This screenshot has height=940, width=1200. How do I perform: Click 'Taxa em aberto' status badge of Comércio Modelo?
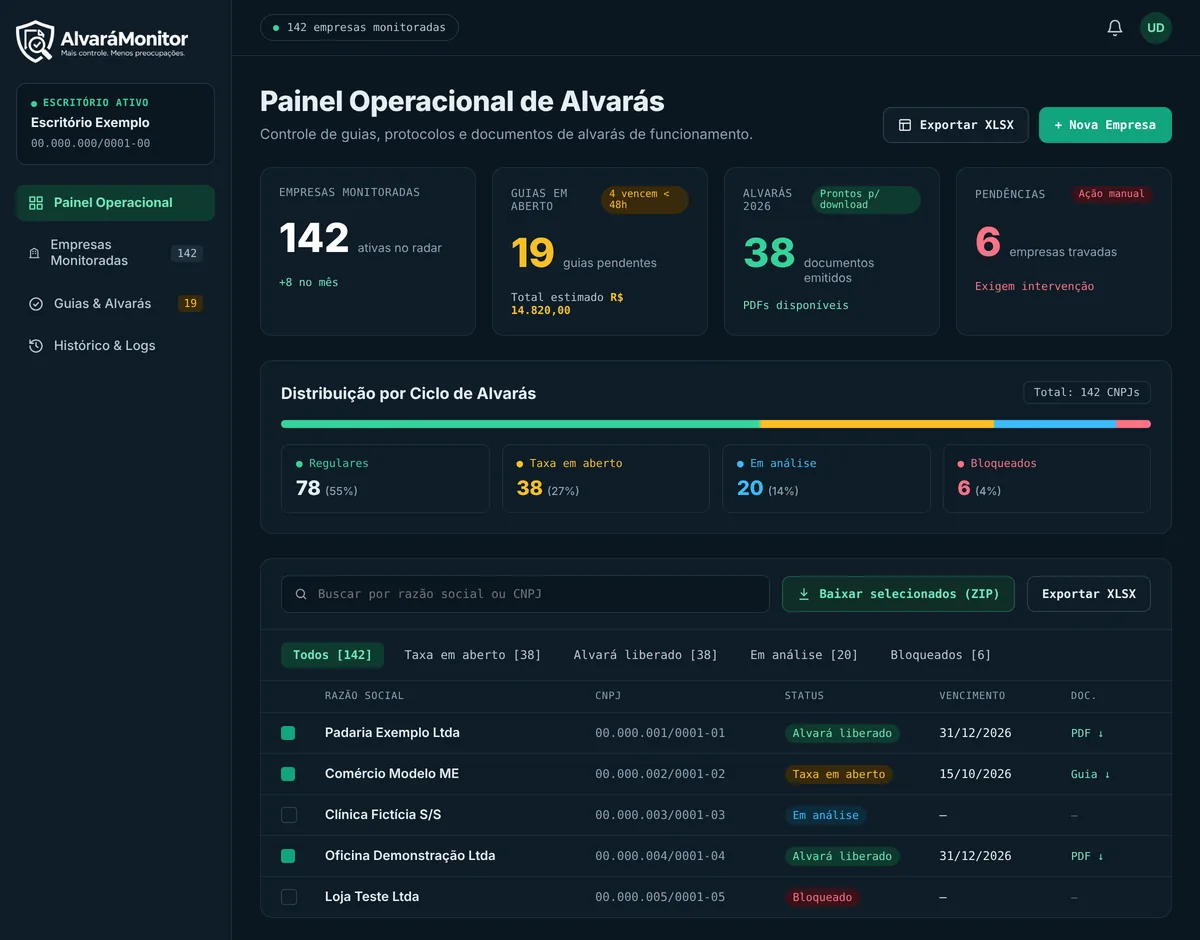[x=839, y=774]
